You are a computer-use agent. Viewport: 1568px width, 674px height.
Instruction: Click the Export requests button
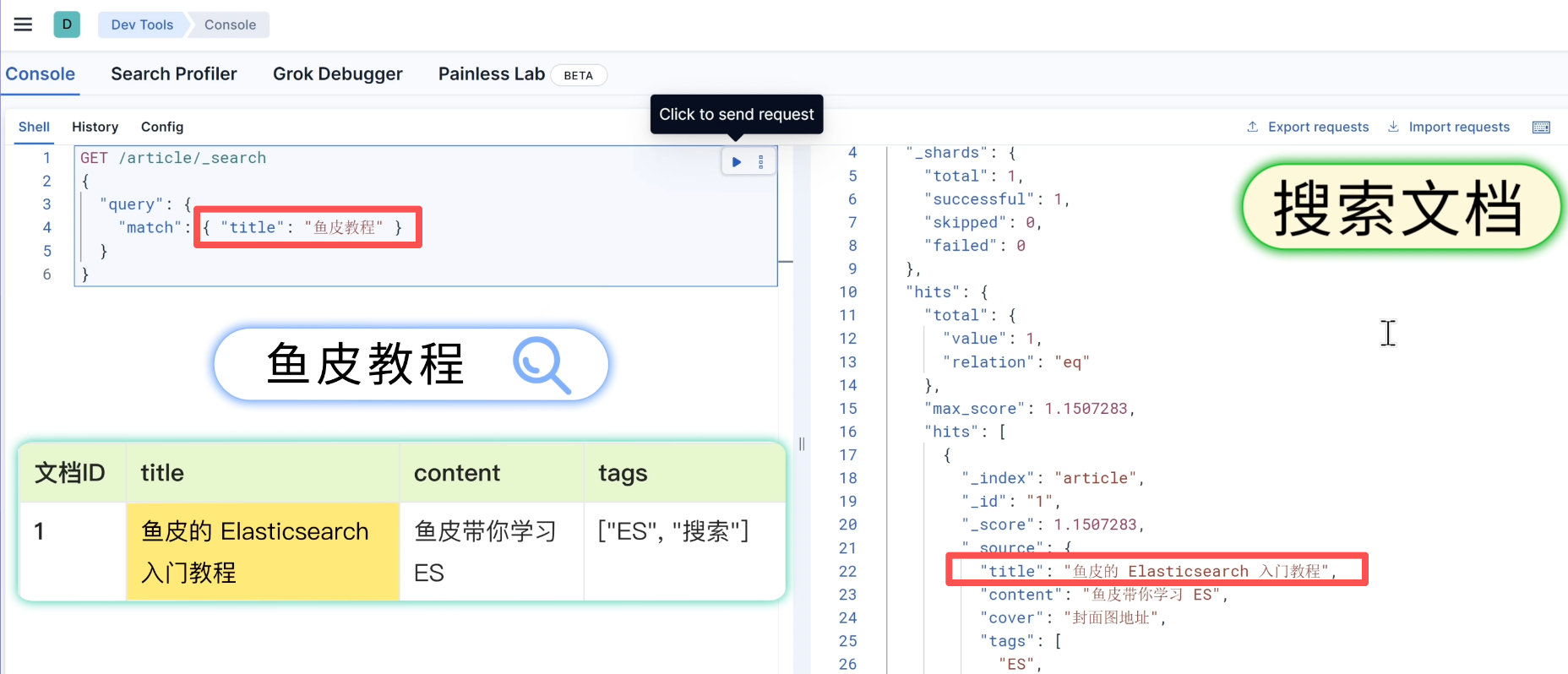click(x=1317, y=127)
